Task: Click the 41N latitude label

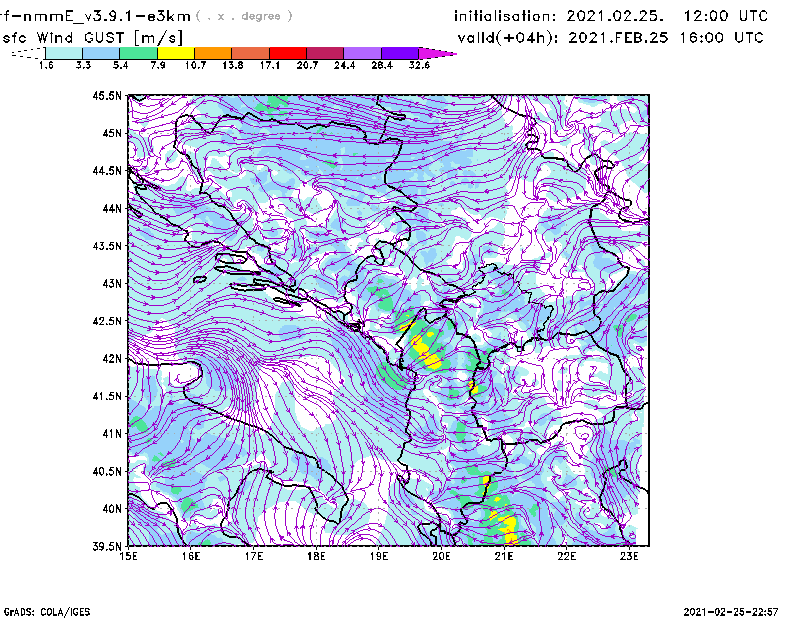Action: [x=112, y=434]
